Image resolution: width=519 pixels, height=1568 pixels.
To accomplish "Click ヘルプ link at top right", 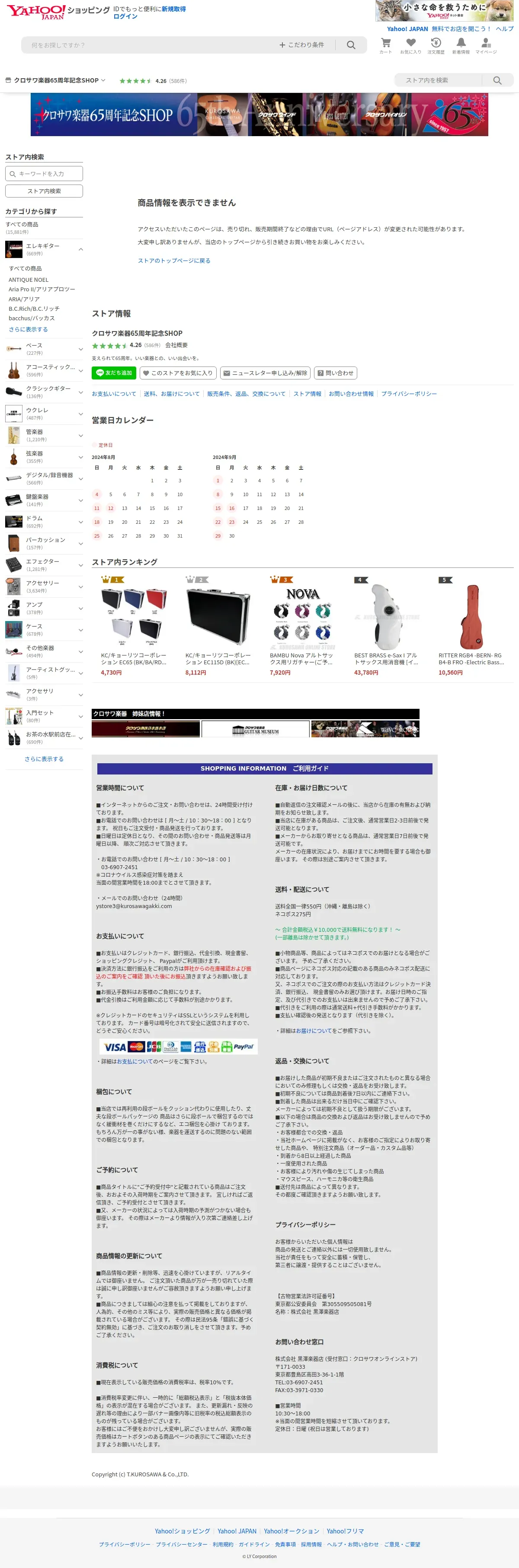I will pyautogui.click(x=504, y=29).
